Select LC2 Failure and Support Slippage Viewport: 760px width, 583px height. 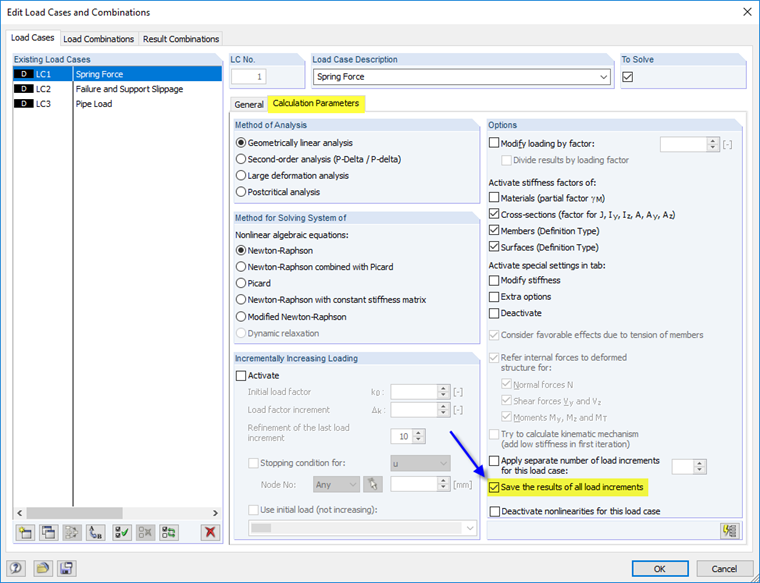coord(117,89)
